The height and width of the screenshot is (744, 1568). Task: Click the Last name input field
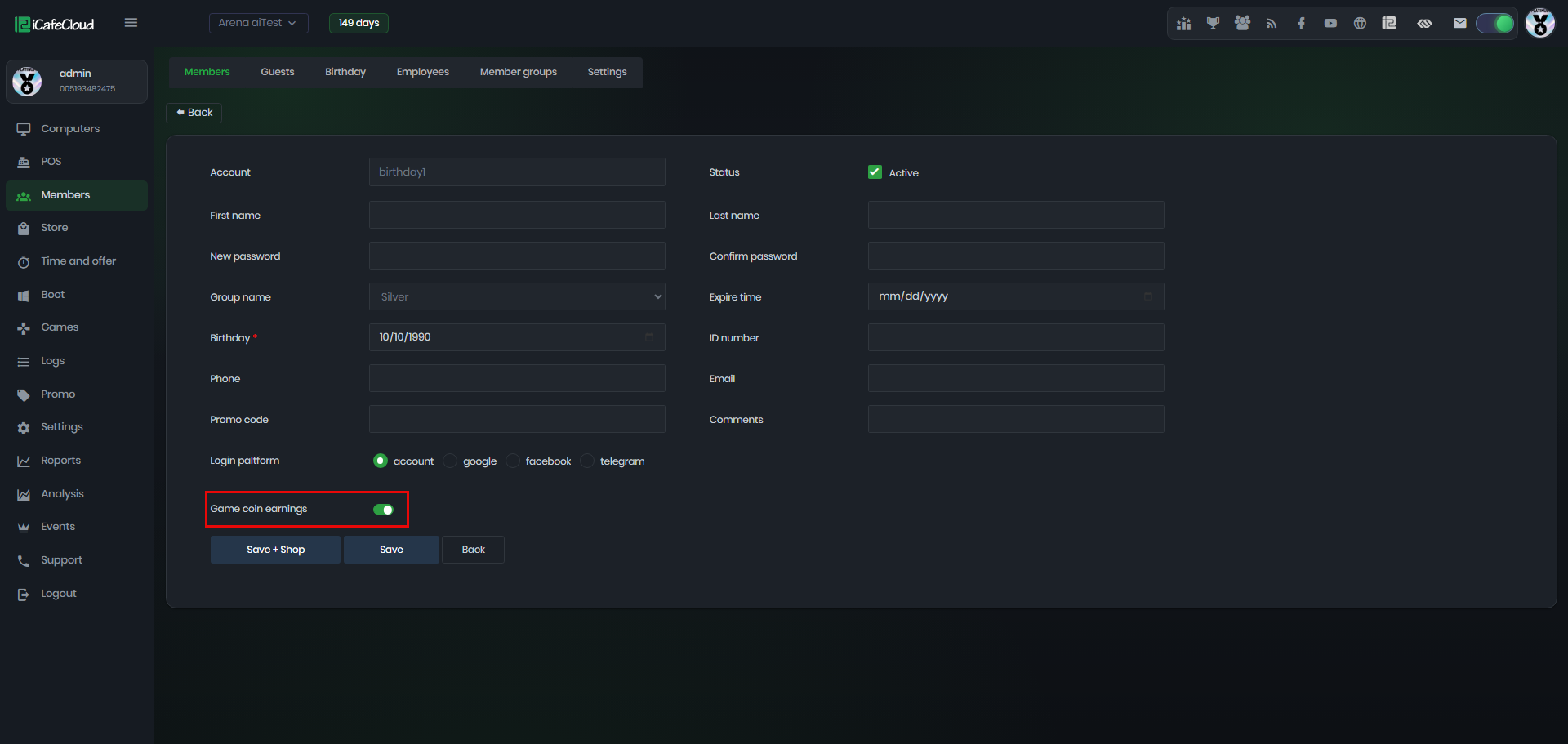click(1016, 215)
